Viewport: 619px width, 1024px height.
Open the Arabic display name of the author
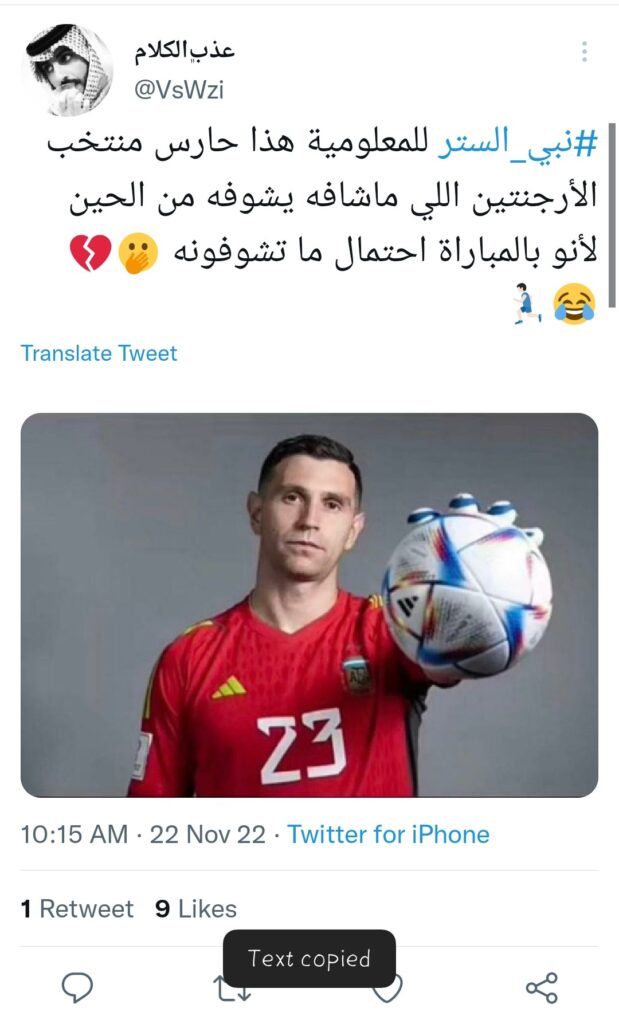[184, 52]
